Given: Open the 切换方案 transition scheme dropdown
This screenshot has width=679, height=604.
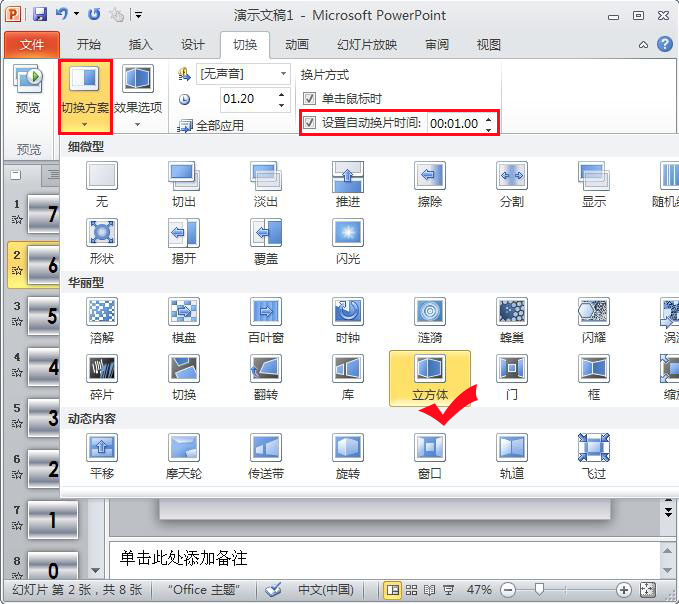Looking at the screenshot, I should pyautogui.click(x=85, y=97).
